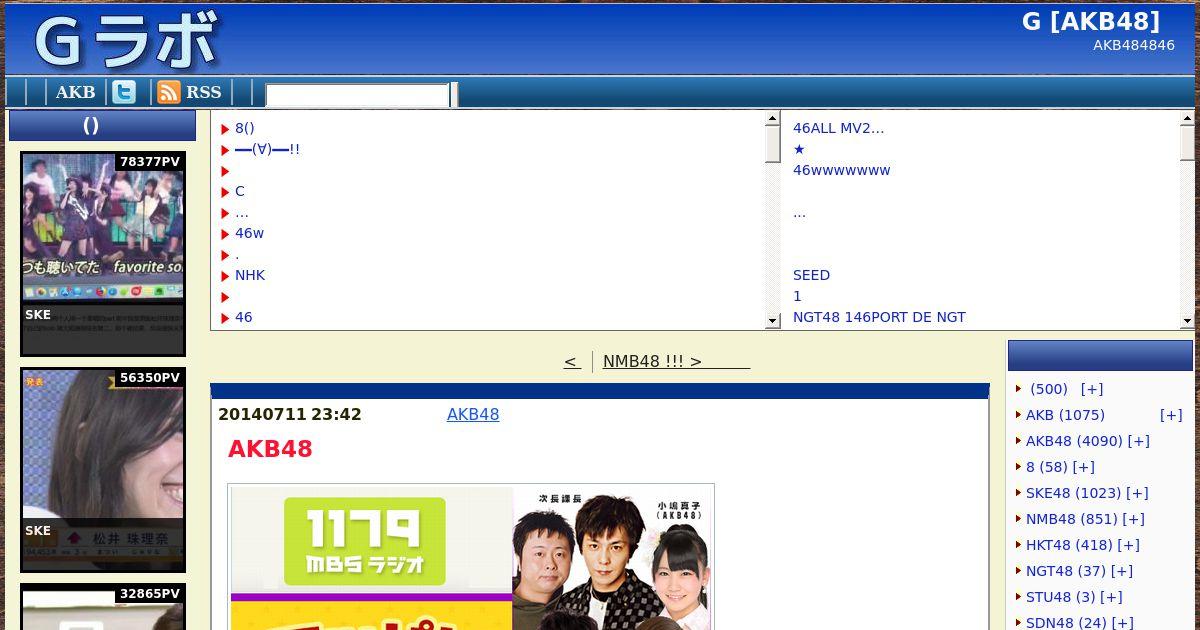
Task: Click the small search button beside input
Action: (455, 95)
